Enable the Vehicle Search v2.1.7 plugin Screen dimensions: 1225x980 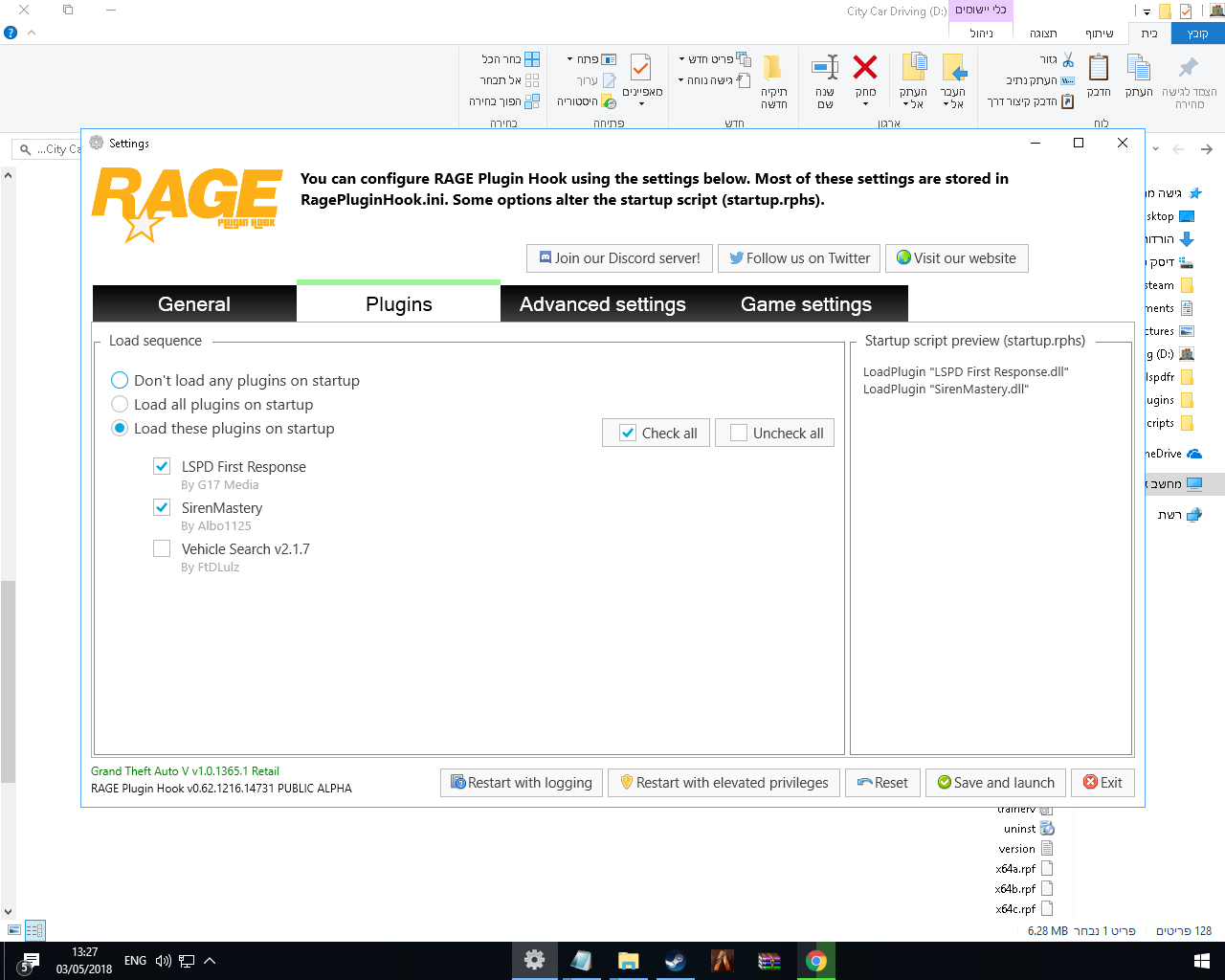pyautogui.click(x=163, y=548)
